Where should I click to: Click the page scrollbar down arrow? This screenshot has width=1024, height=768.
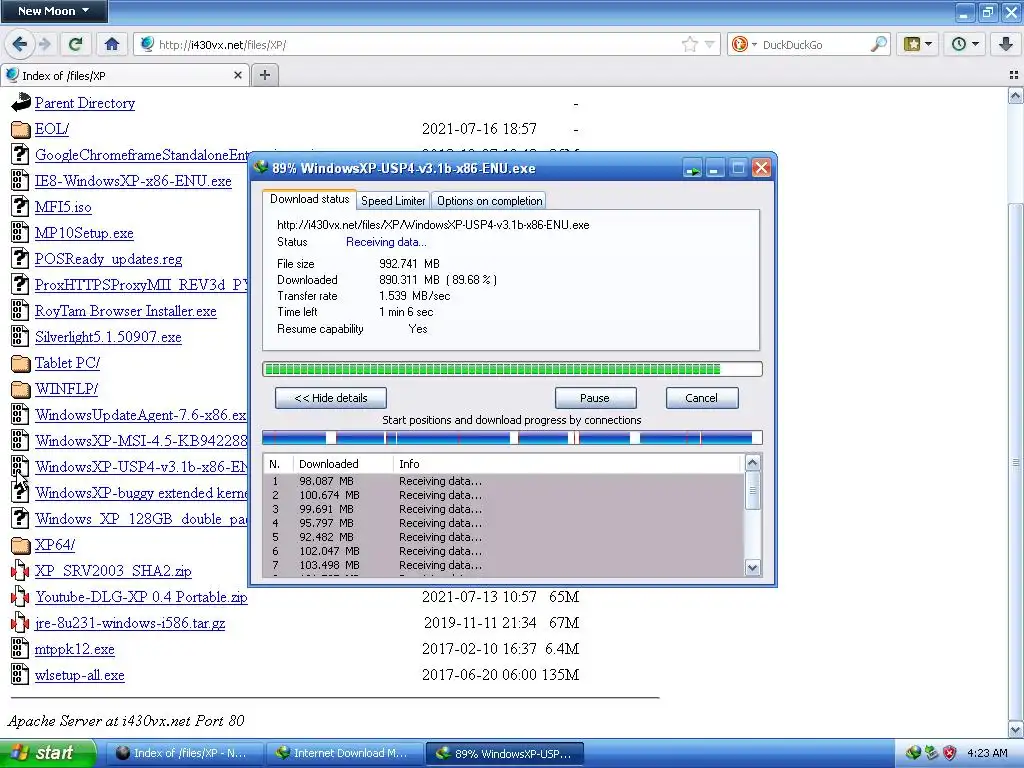[x=1016, y=729]
